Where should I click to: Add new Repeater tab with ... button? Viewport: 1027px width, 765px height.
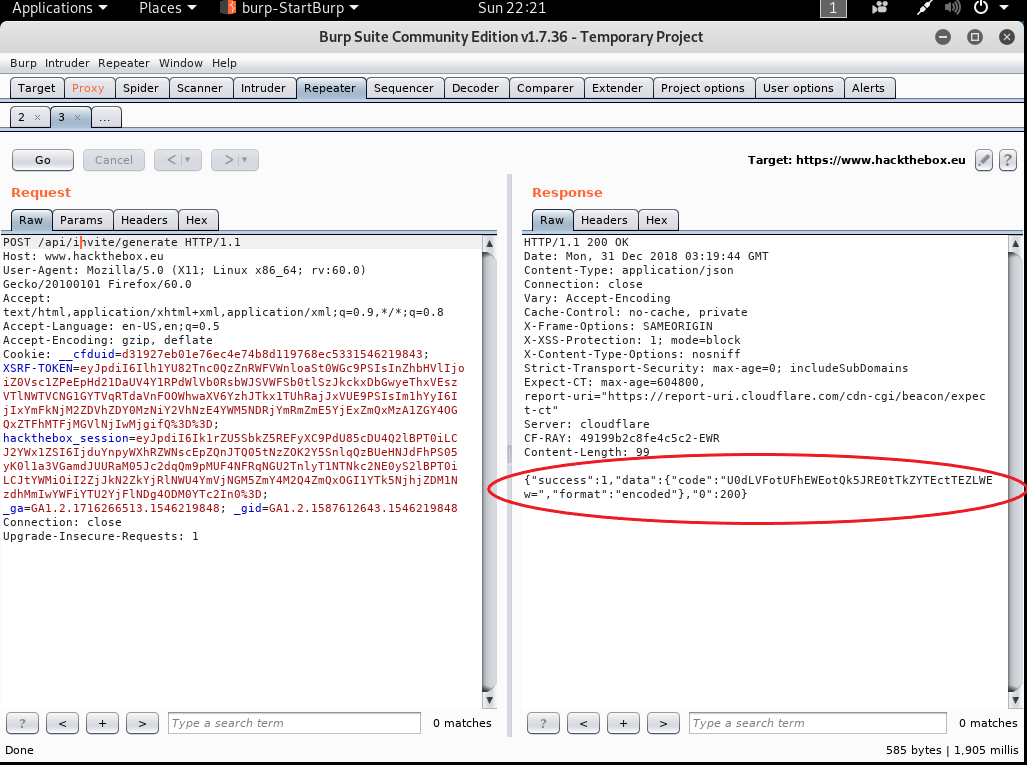[105, 118]
